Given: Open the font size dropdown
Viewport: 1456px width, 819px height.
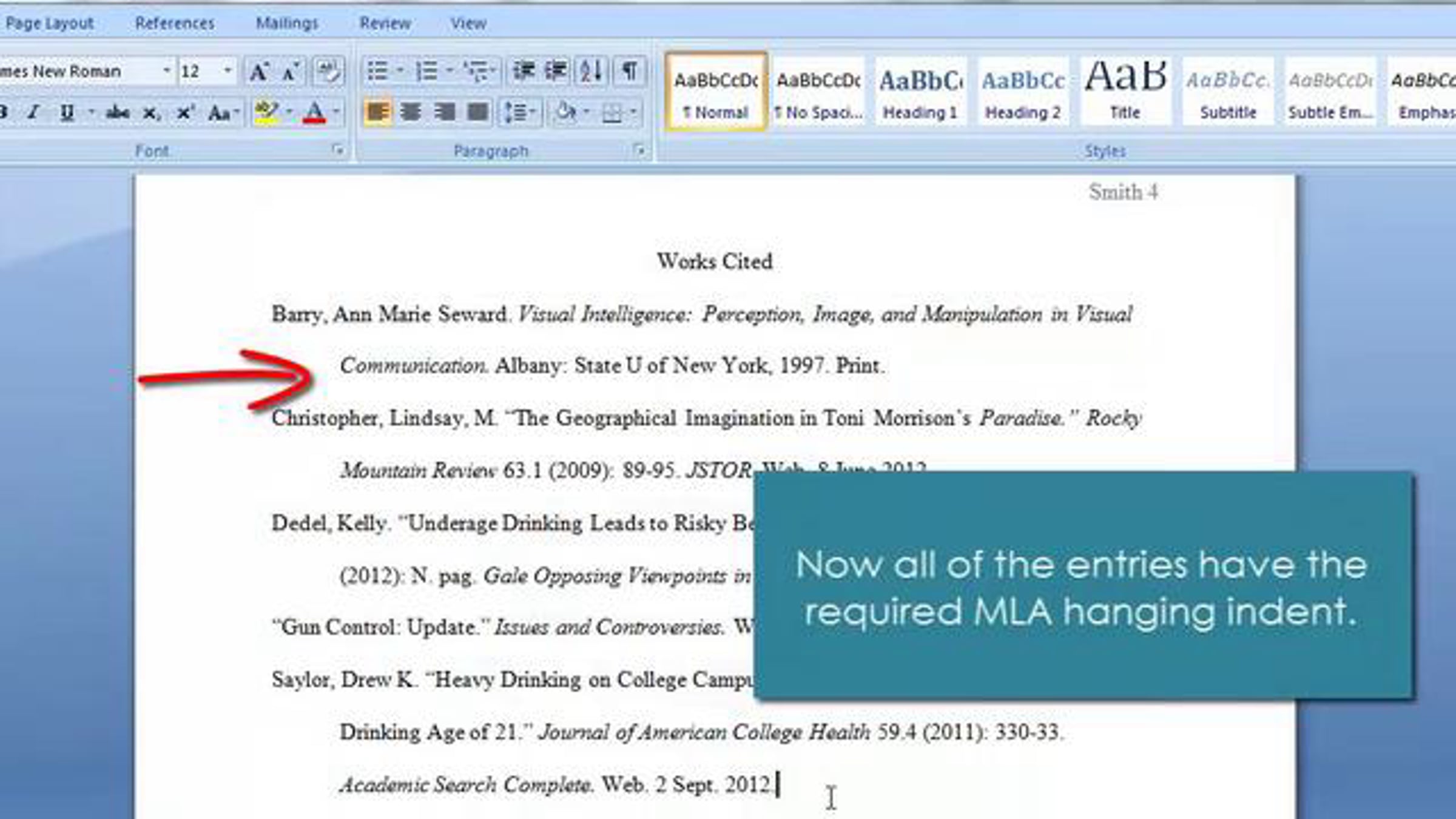Looking at the screenshot, I should (x=227, y=71).
